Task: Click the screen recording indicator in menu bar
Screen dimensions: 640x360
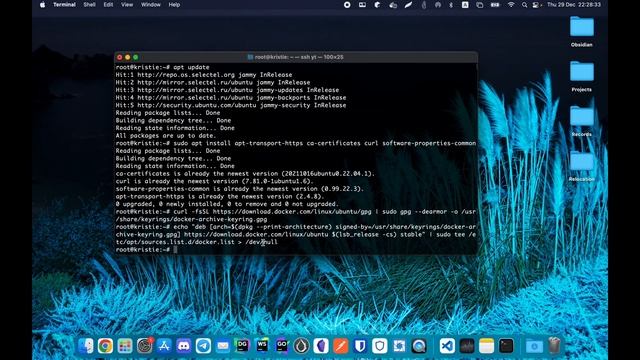Action: [347, 5]
